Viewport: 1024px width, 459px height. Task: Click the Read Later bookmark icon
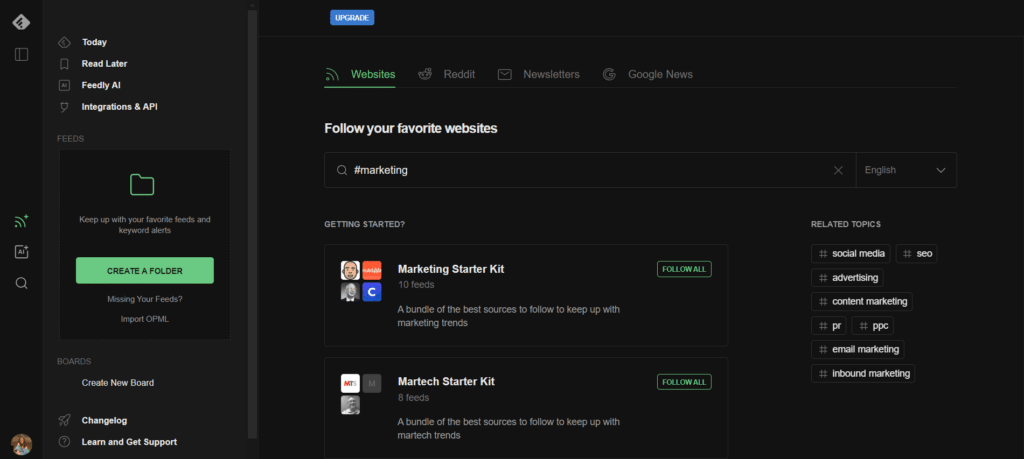64,64
